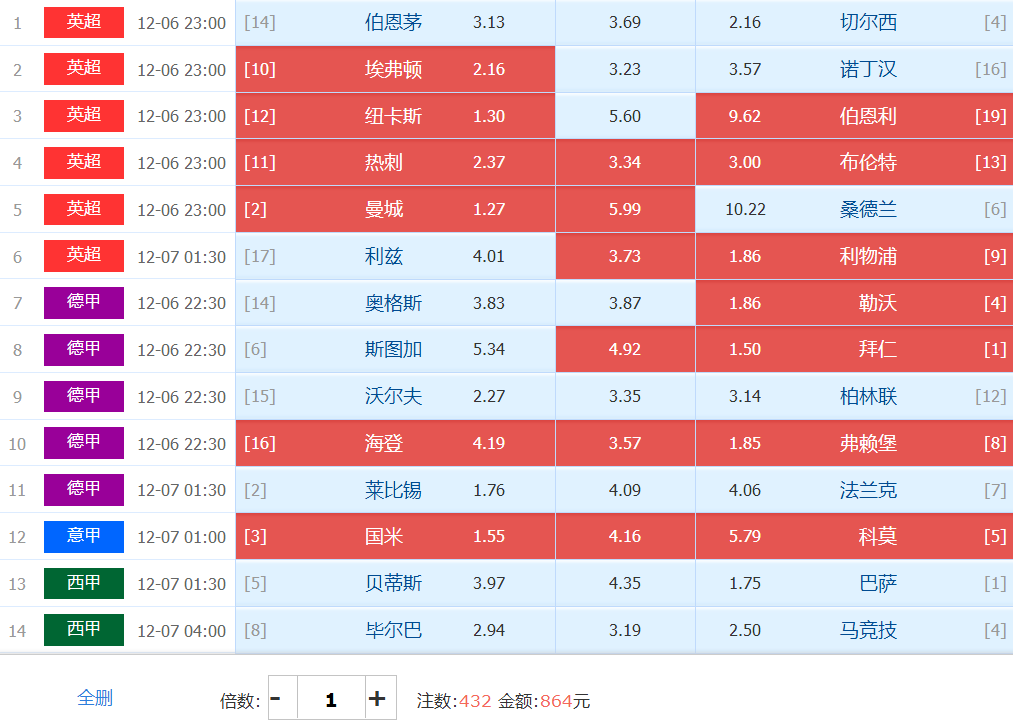
Task: Click the 西甲 tag on the 贝蒂斯 row
Action: tap(84, 583)
